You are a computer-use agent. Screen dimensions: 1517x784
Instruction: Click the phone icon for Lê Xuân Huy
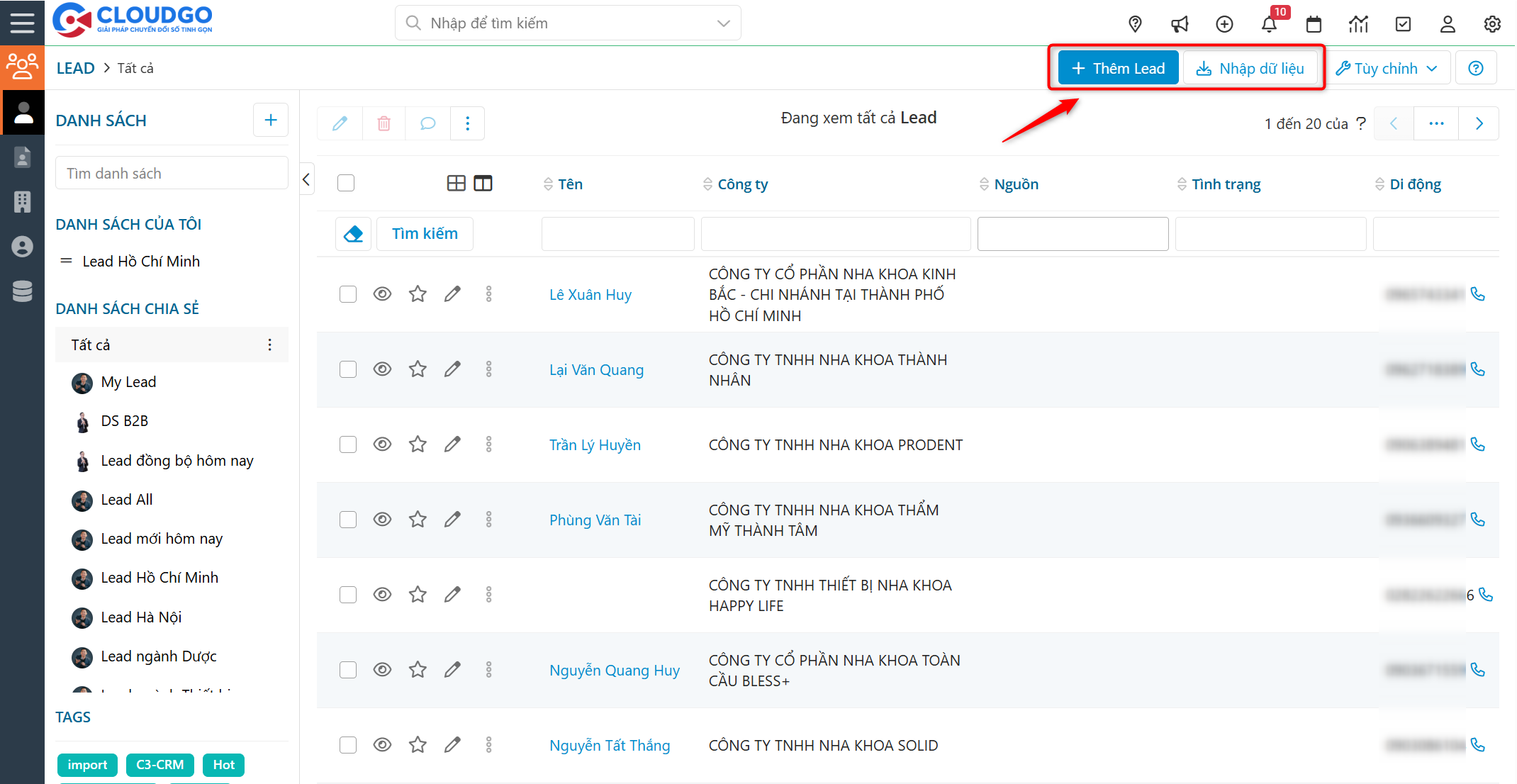[x=1478, y=294]
